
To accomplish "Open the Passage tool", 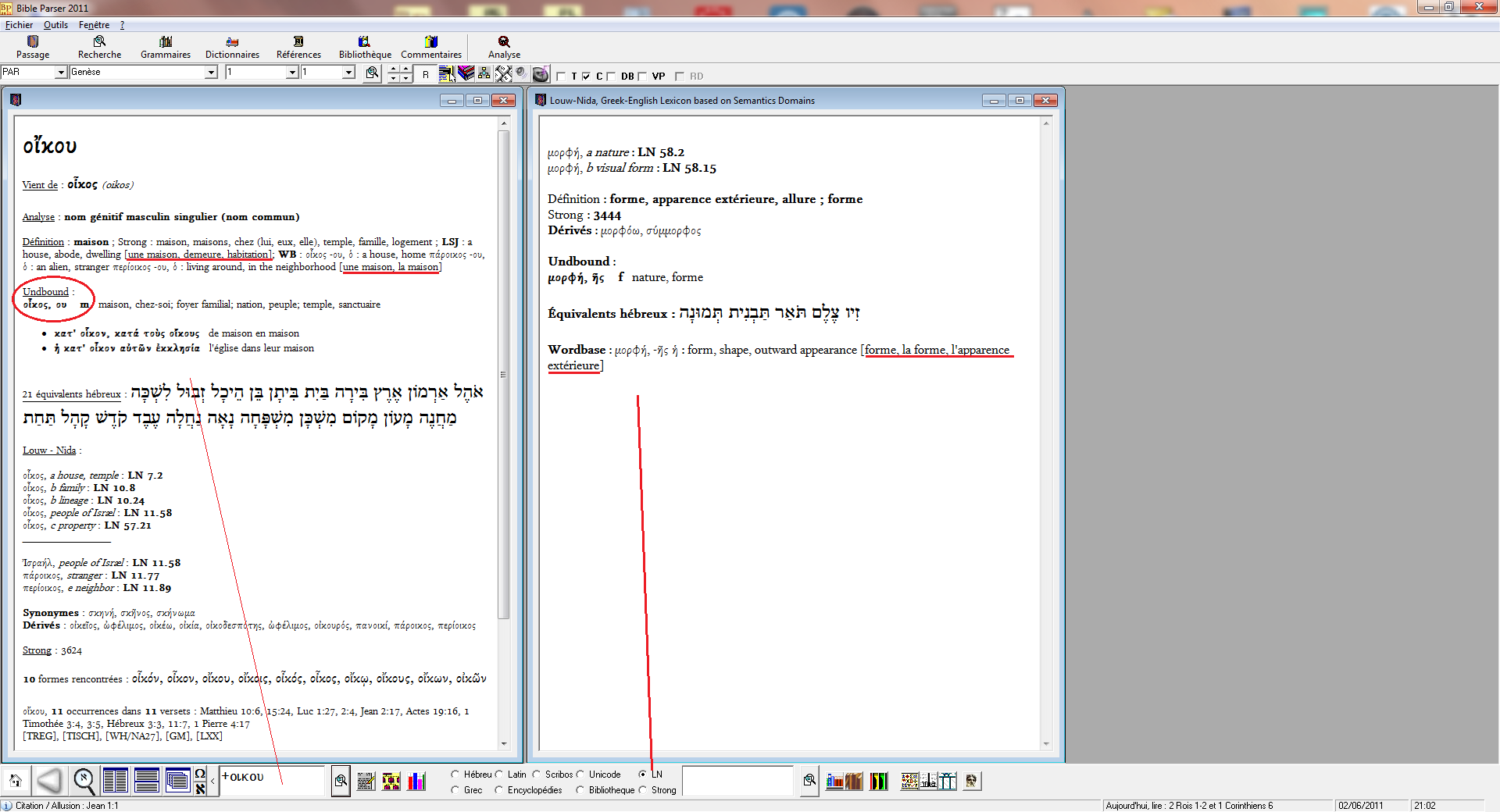I will pyautogui.click(x=33, y=48).
